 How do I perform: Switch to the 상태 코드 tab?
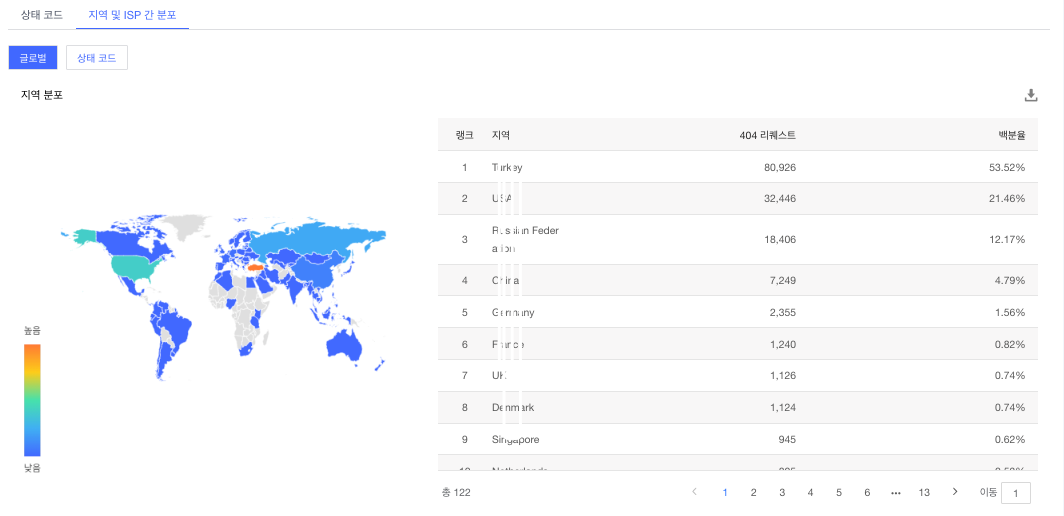pyautogui.click(x=42, y=14)
